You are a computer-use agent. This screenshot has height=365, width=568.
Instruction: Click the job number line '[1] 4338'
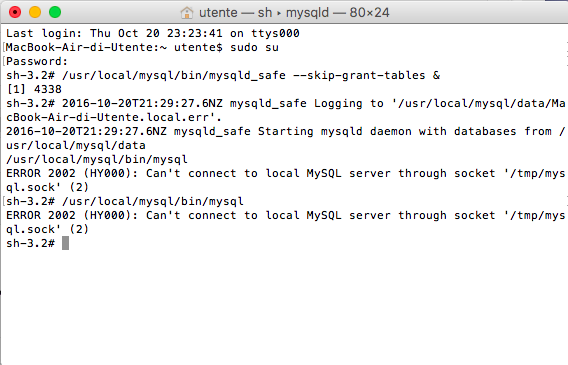point(34,89)
